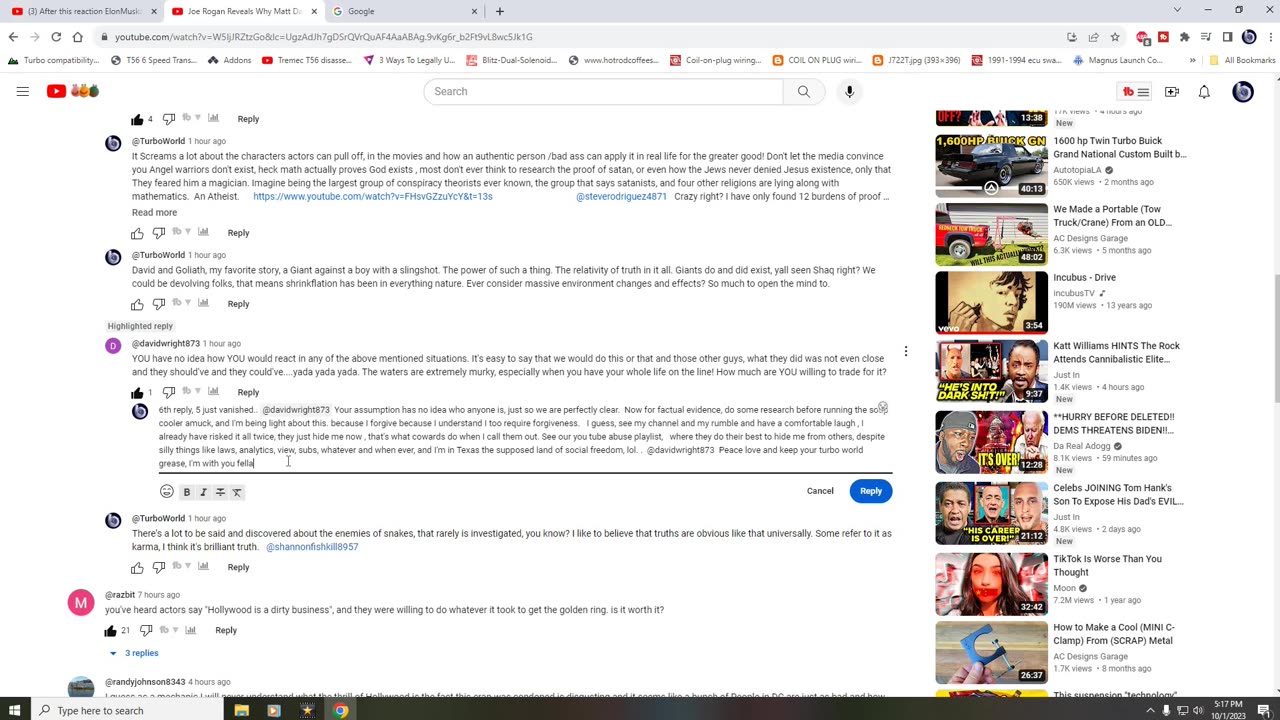Screen dimensions: 1280x720
Task: Click the YouTube search field
Action: pyautogui.click(x=604, y=91)
